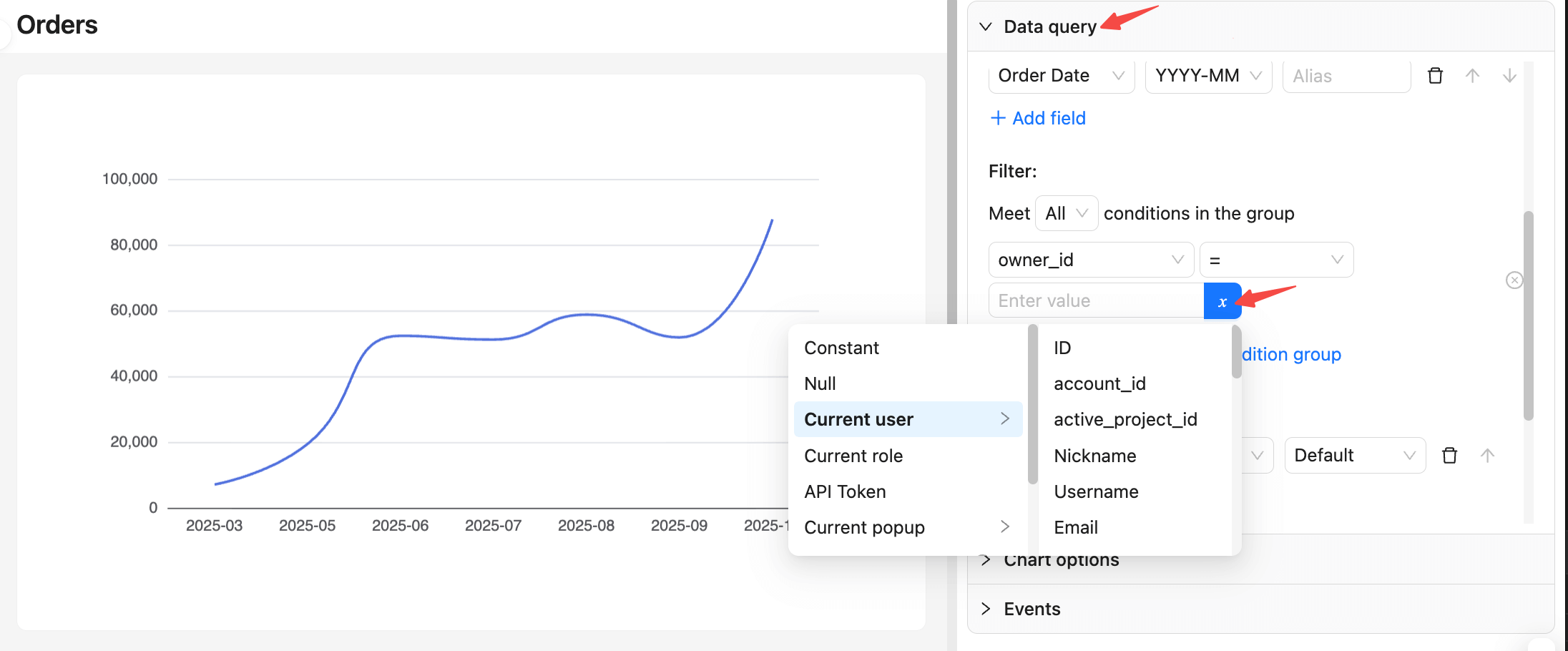1568x651 pixels.
Task: Choose Nickname in the user submenu
Action: (1094, 456)
